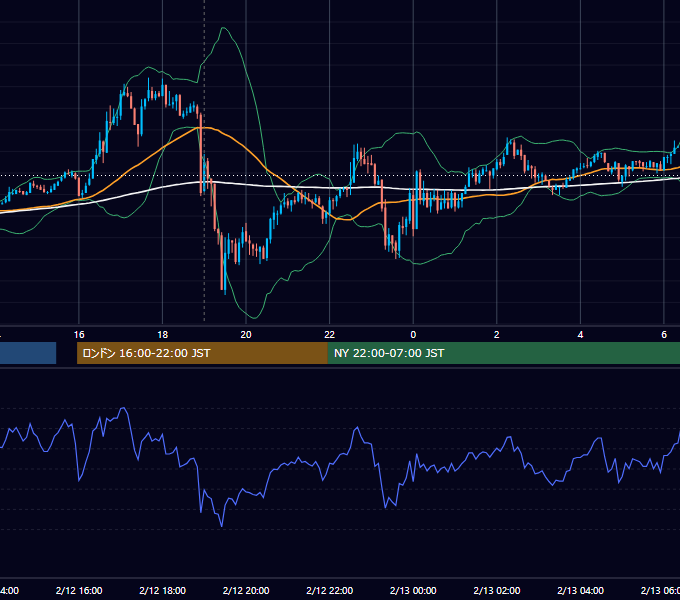Image resolution: width=680 pixels, height=600 pixels.
Task: Click the 20 hour label on price chart axis
Action: (x=246, y=335)
